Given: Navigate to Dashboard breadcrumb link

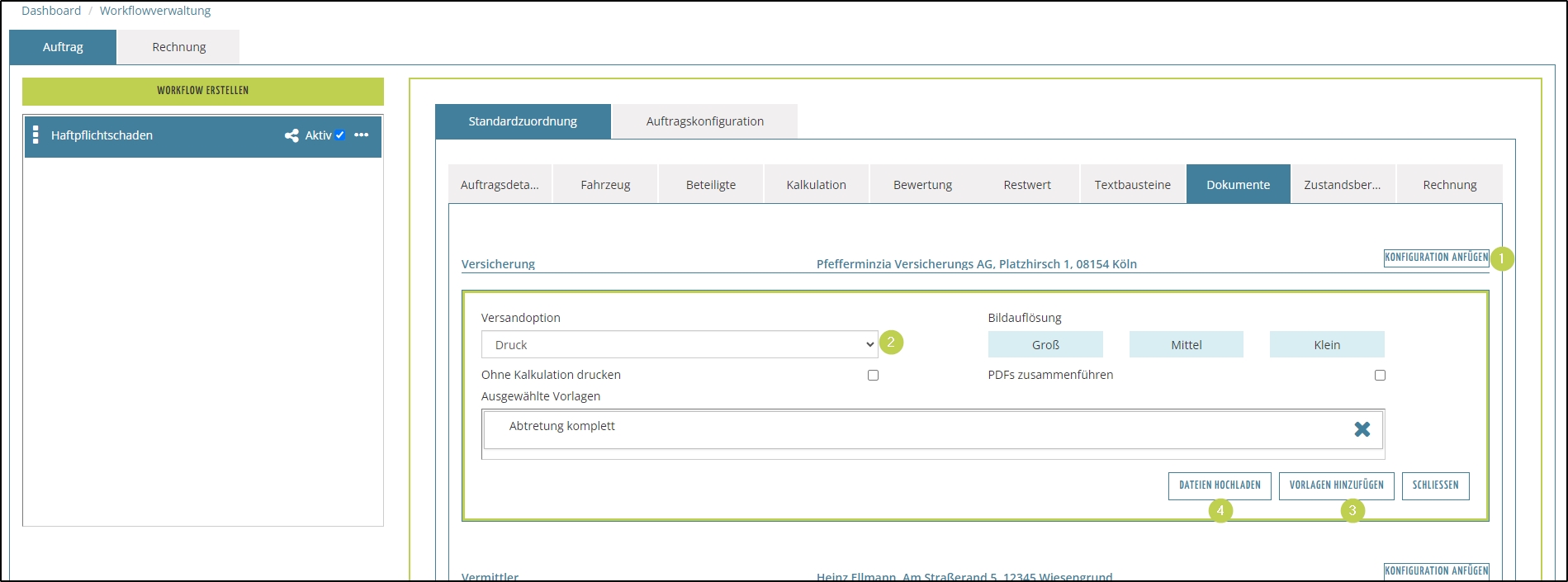Looking at the screenshot, I should point(51,11).
